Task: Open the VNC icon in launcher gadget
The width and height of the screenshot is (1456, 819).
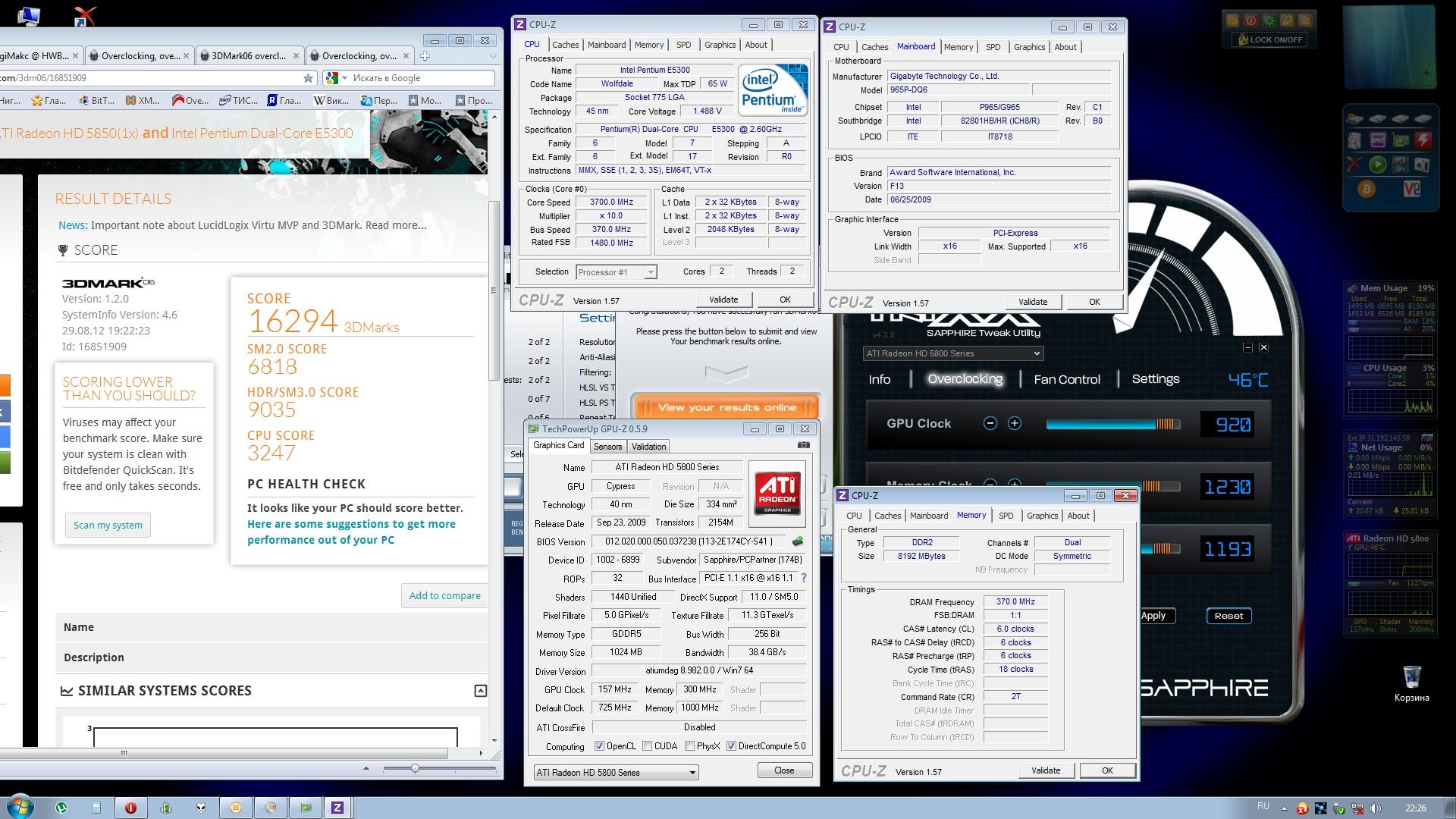Action: (1411, 189)
